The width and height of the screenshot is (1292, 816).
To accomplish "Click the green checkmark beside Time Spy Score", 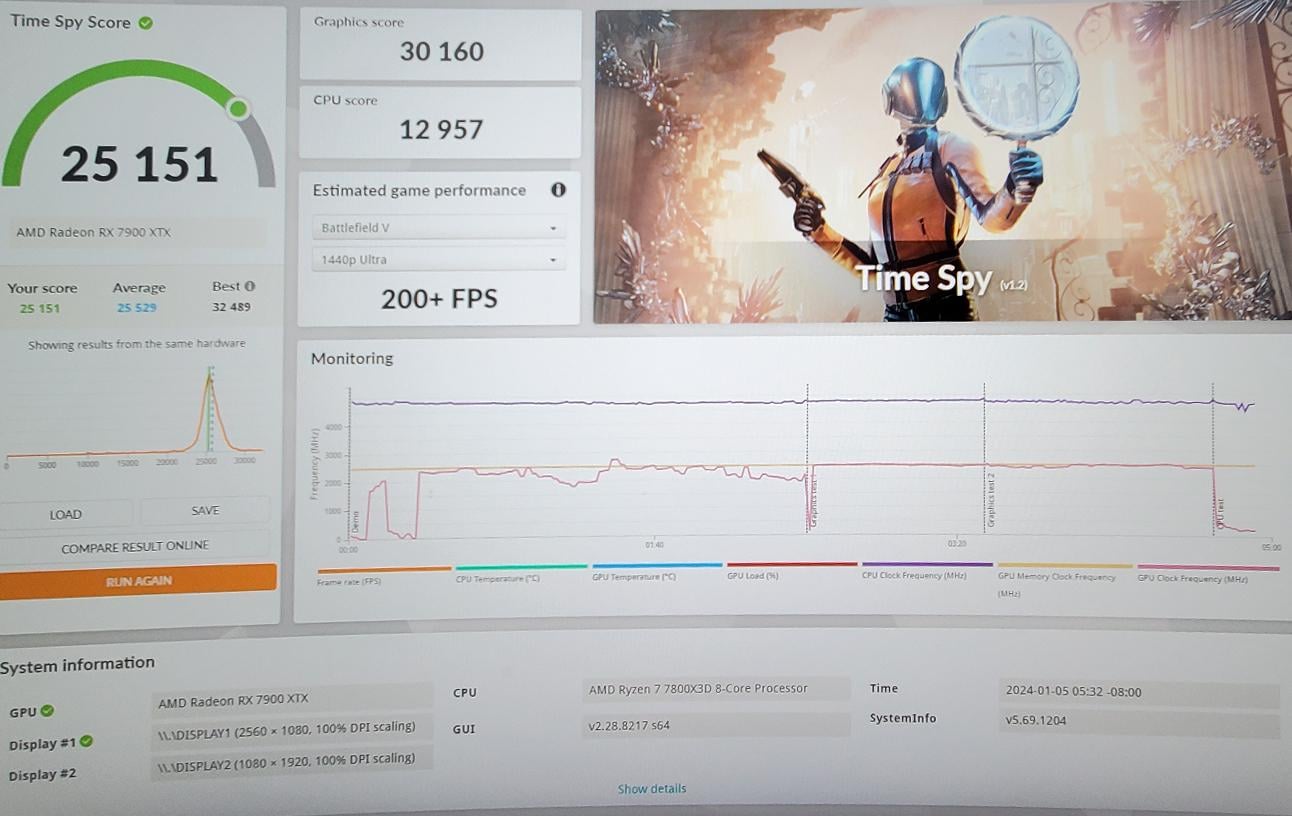I will tap(146, 22).
